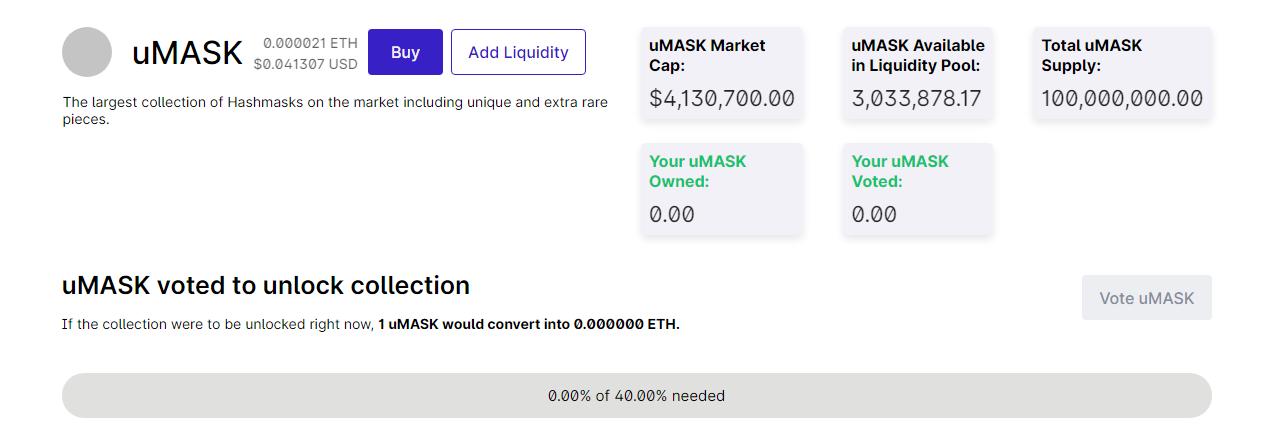Viewport: 1285px width, 444px height.
Task: Click the uMASK Market Cap label
Action: click(x=707, y=55)
